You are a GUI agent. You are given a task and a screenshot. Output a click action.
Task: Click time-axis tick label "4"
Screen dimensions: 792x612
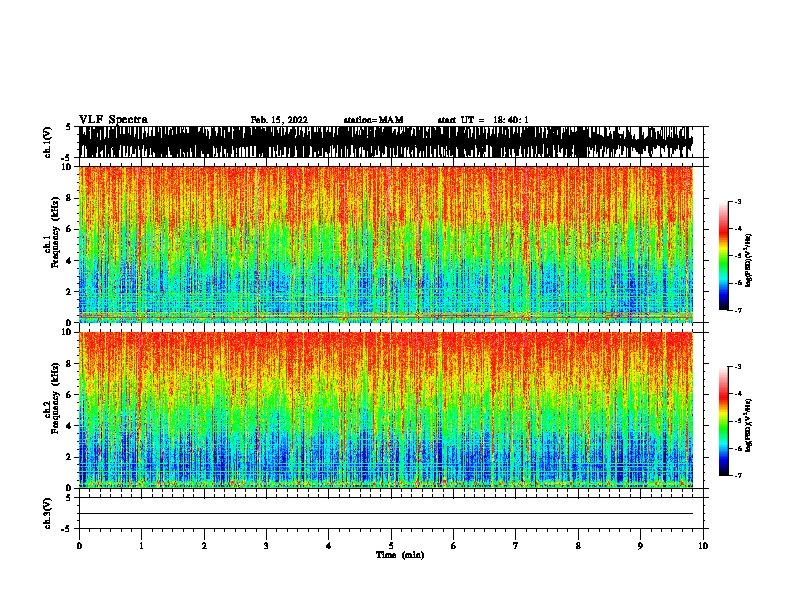(329, 546)
